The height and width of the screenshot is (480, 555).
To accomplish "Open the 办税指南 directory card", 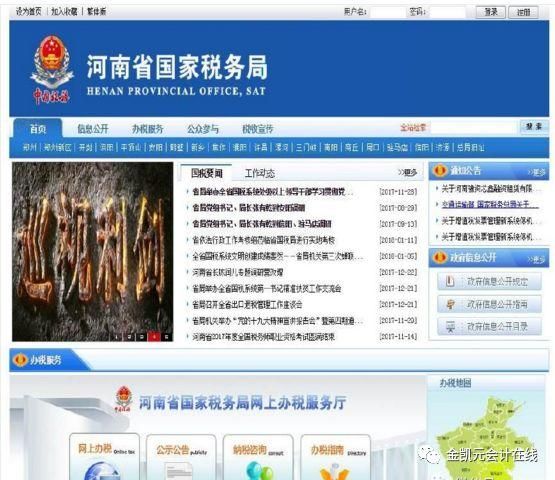I will [336, 457].
